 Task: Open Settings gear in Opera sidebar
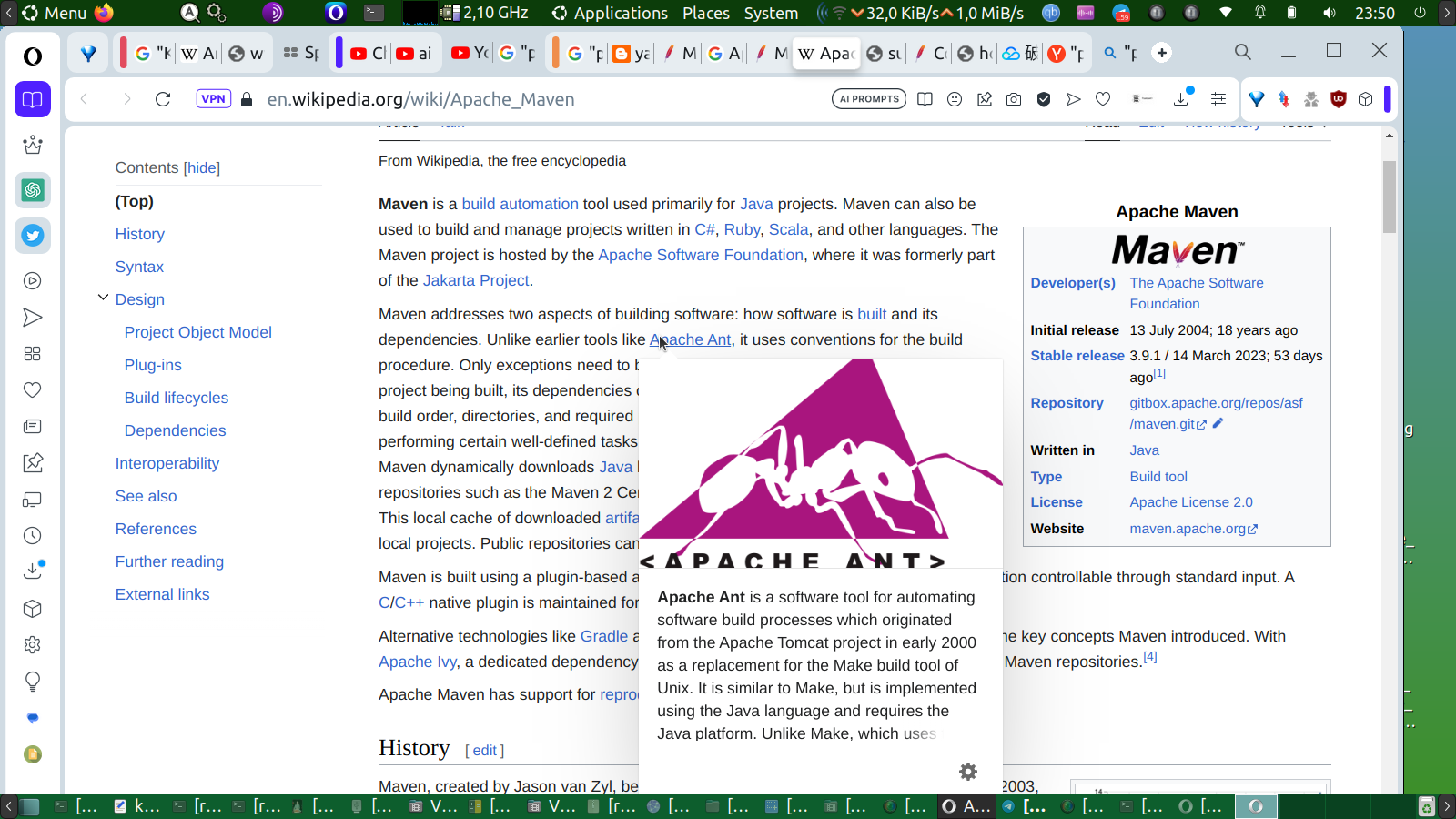click(x=33, y=645)
